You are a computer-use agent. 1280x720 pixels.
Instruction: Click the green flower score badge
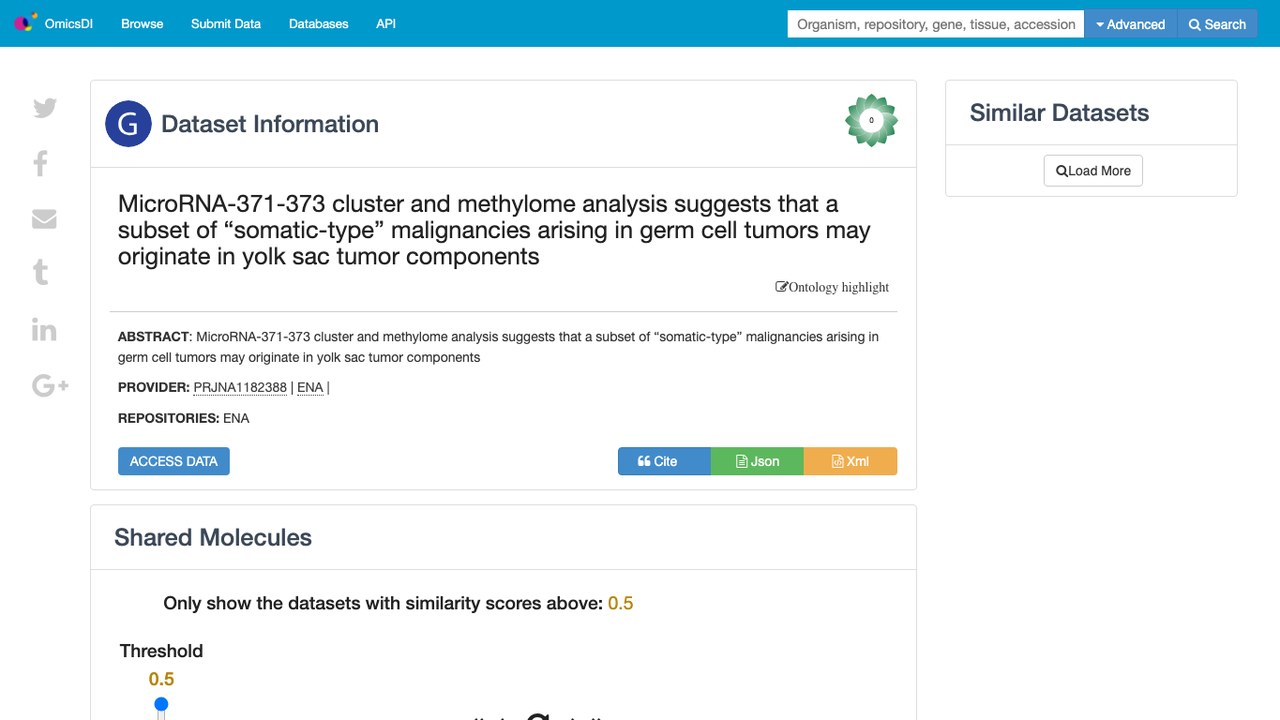click(x=871, y=120)
